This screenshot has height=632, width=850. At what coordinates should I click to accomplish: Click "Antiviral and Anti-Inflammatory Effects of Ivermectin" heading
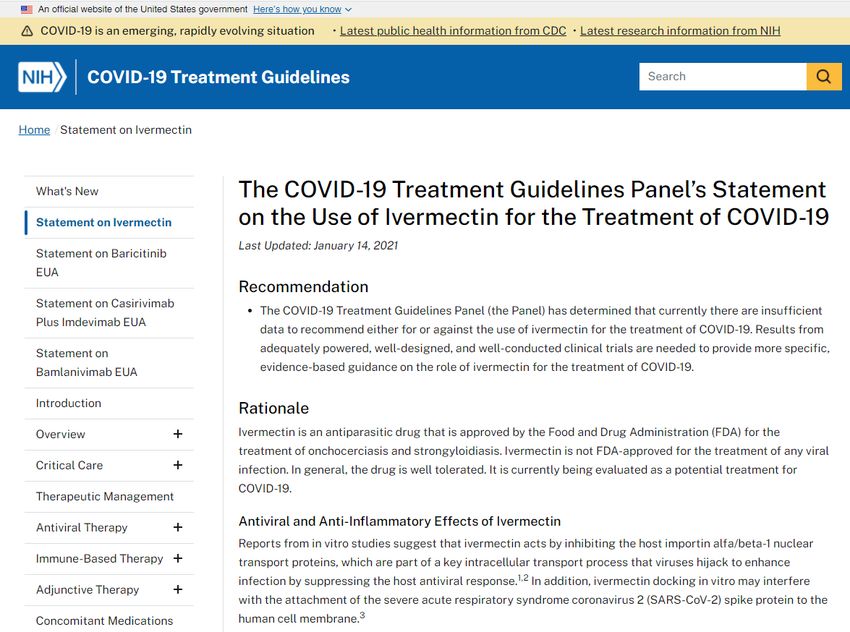click(400, 521)
